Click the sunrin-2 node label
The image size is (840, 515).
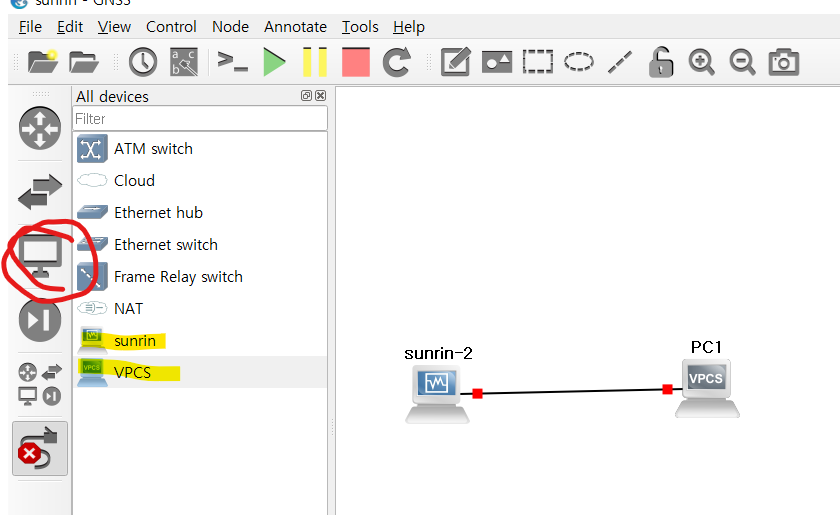[438, 353]
